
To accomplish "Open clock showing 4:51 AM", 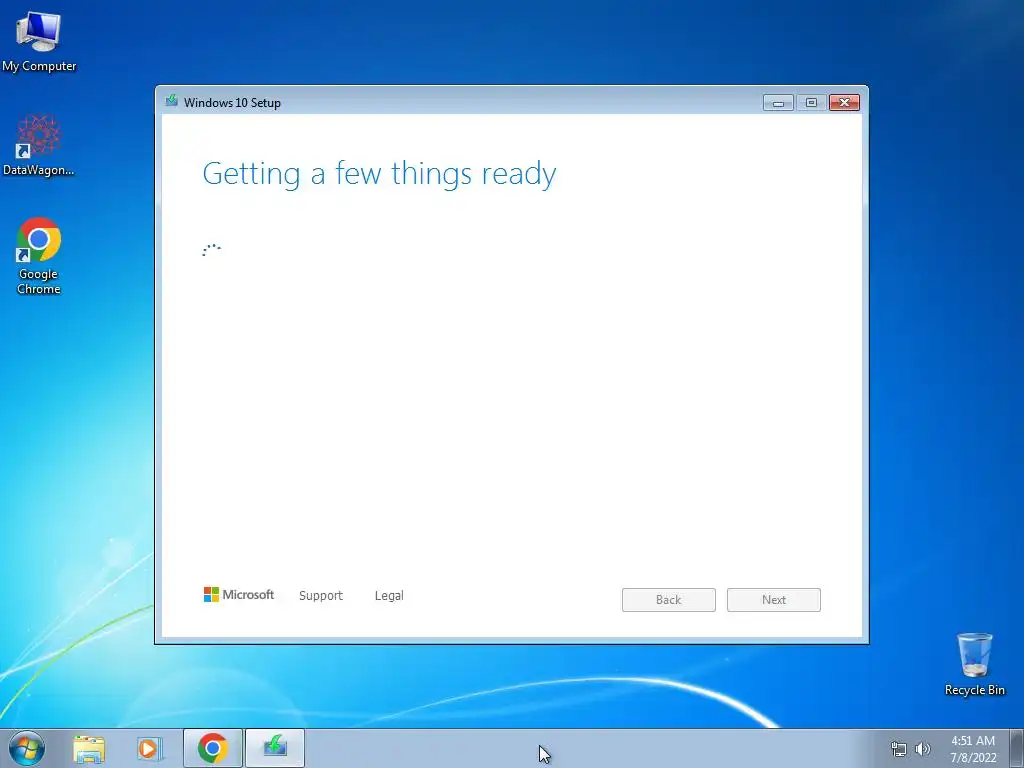I will [x=973, y=749].
